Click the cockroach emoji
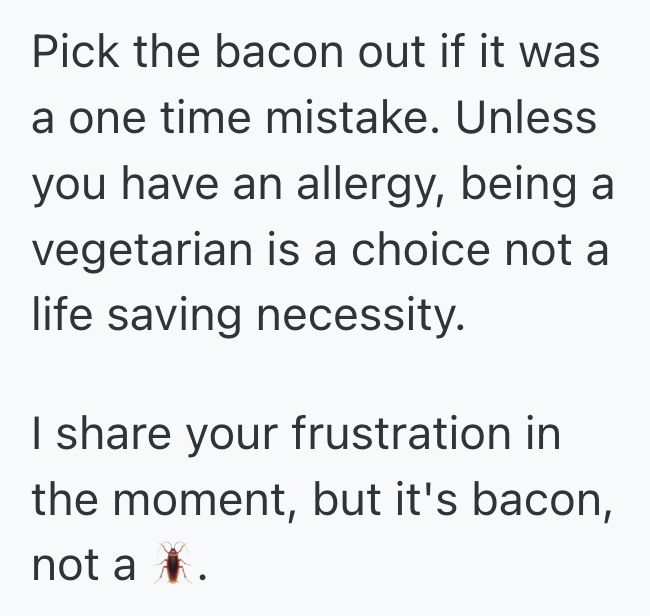Image resolution: width=650 pixels, height=616 pixels. click(x=175, y=563)
